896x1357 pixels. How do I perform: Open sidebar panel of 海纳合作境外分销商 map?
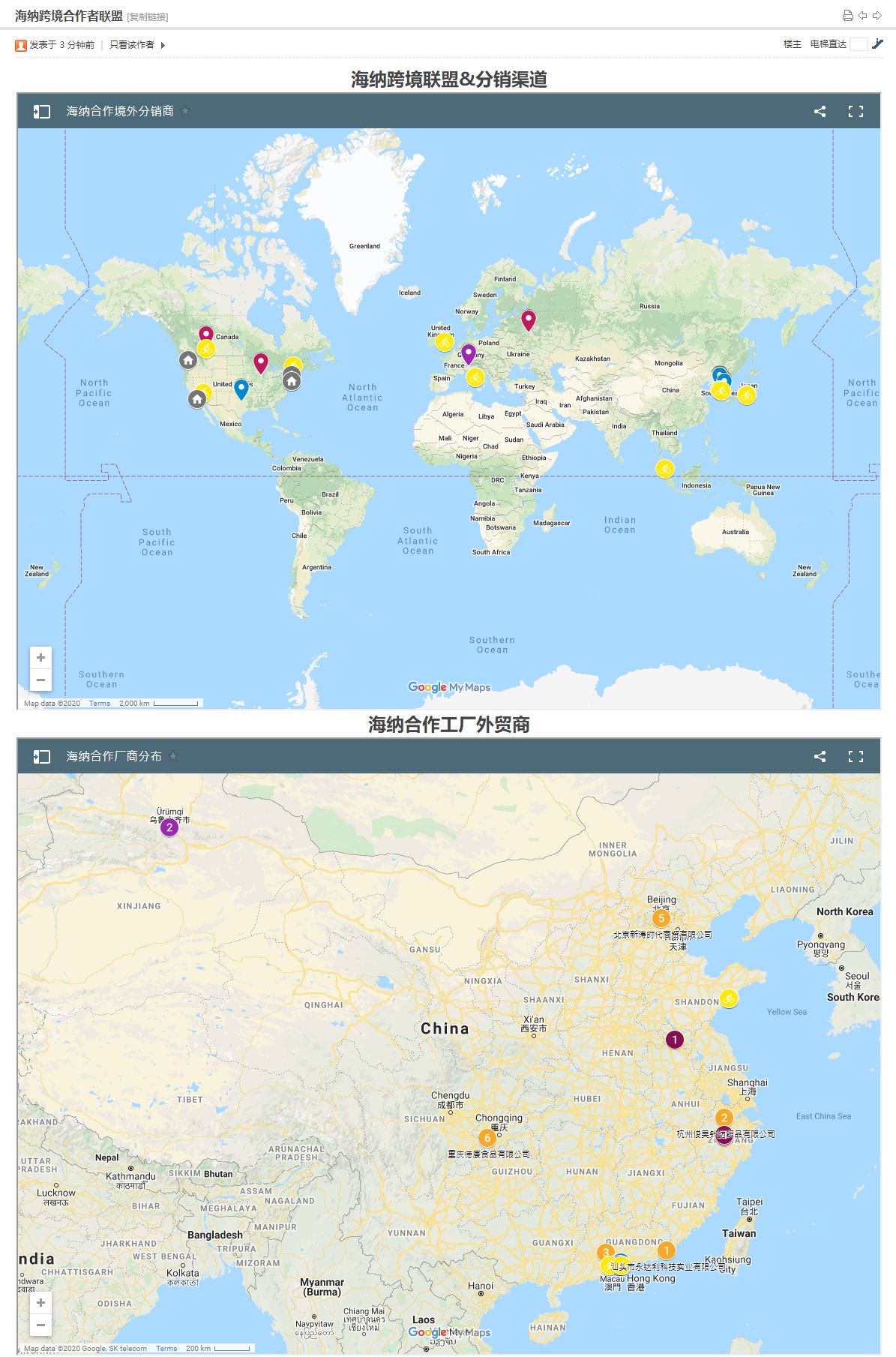[42, 112]
